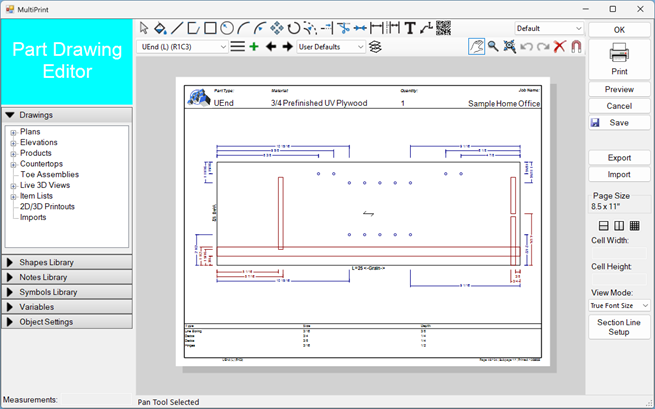655x409 pixels.
Task: Select the circle tool
Action: [227, 28]
